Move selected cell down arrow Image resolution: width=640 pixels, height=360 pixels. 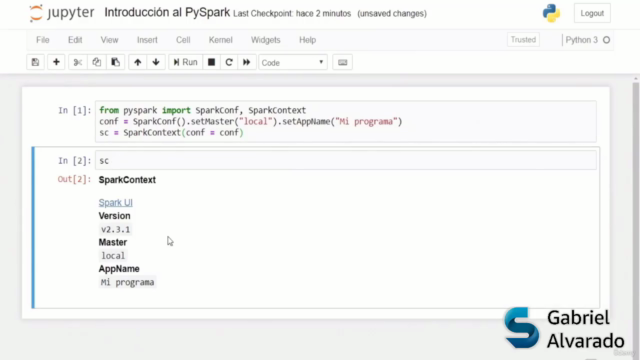pos(156,62)
